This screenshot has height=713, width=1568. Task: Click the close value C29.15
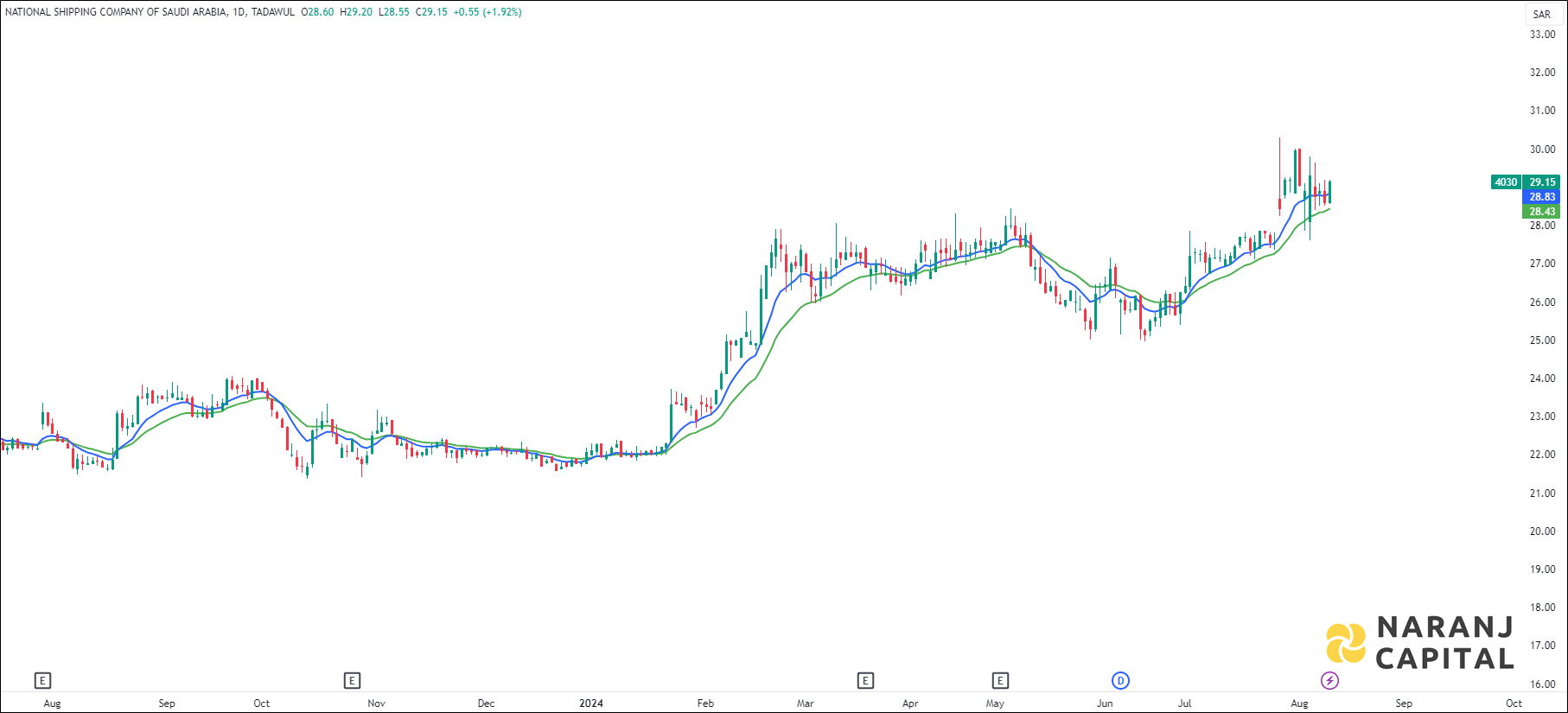pos(431,12)
